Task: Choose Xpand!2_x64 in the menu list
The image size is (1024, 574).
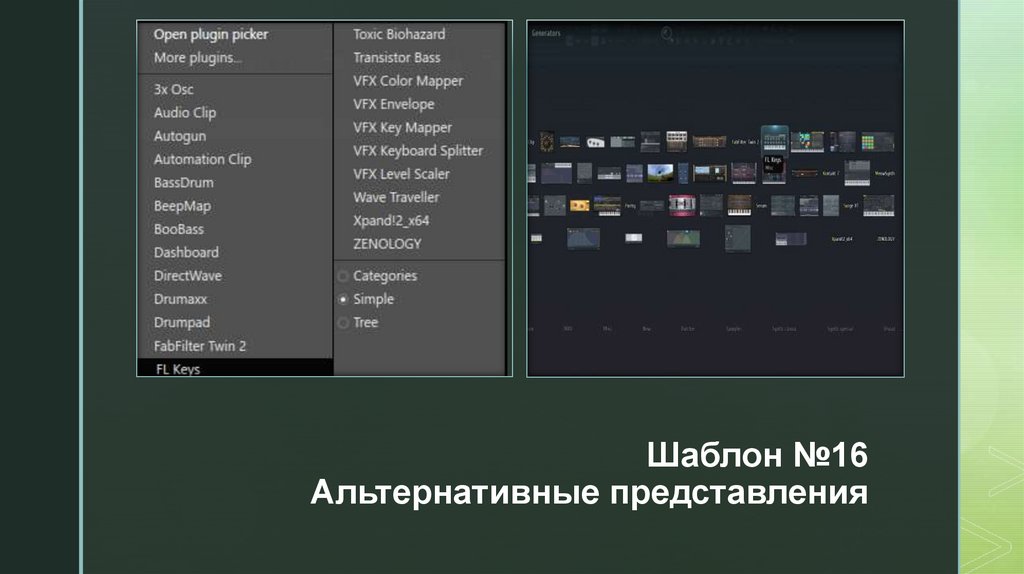Action: click(391, 221)
